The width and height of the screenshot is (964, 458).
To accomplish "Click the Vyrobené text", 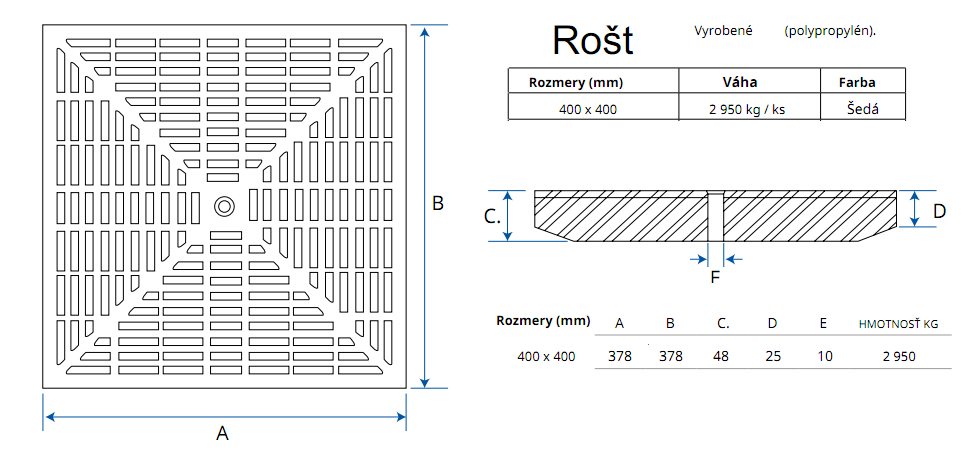I will (724, 31).
